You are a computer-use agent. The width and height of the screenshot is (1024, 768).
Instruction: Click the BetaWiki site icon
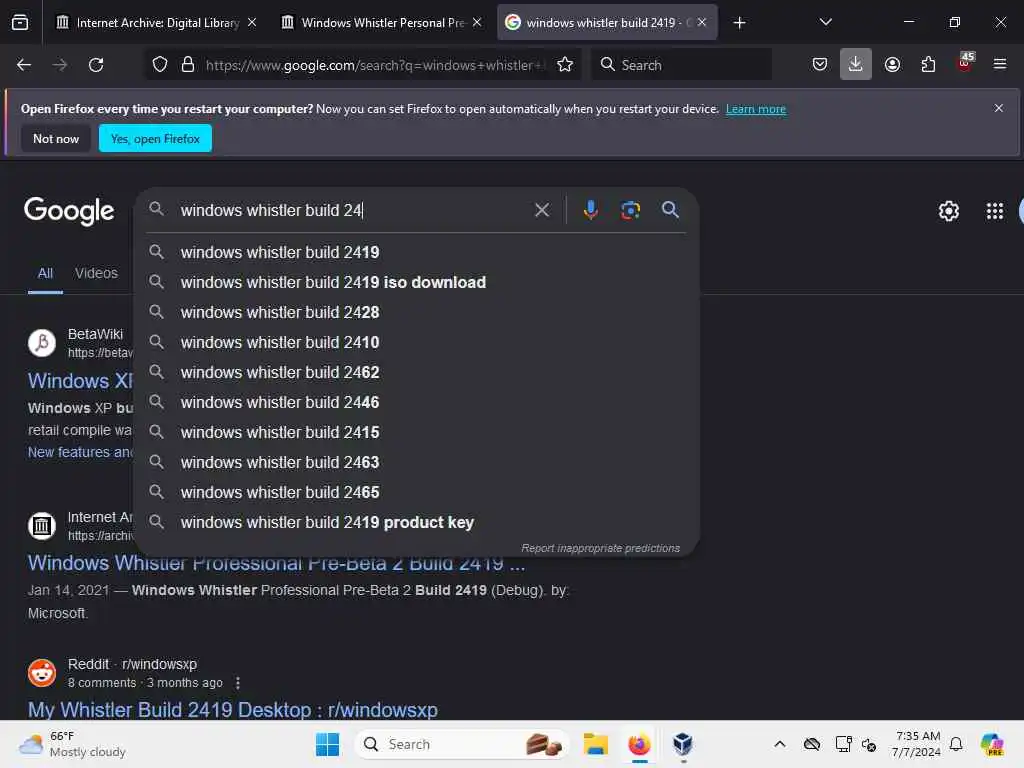click(x=42, y=342)
